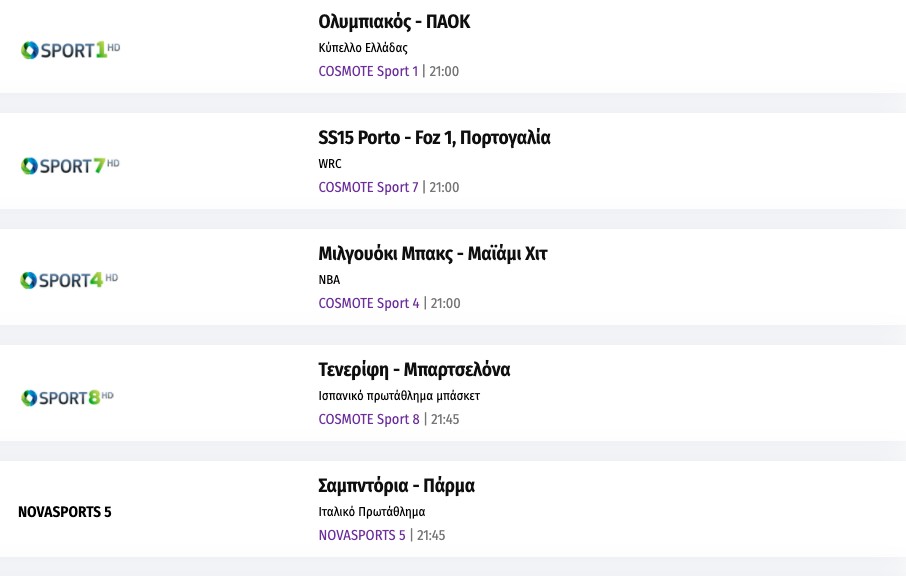Select the Μιλγουόκι Μπακς - Μαϊάμι Χιτ game
906x576 pixels.
point(433,254)
